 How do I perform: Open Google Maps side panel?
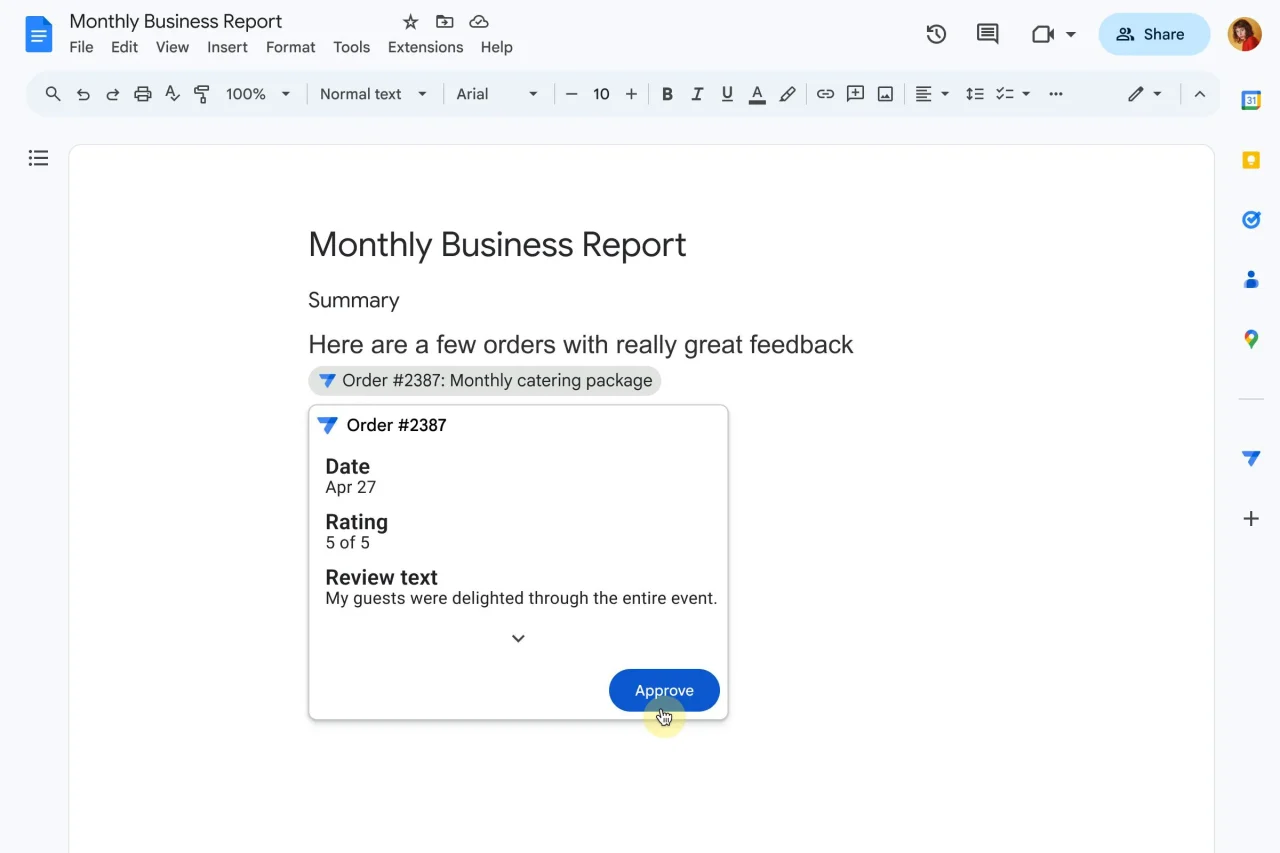tap(1251, 339)
